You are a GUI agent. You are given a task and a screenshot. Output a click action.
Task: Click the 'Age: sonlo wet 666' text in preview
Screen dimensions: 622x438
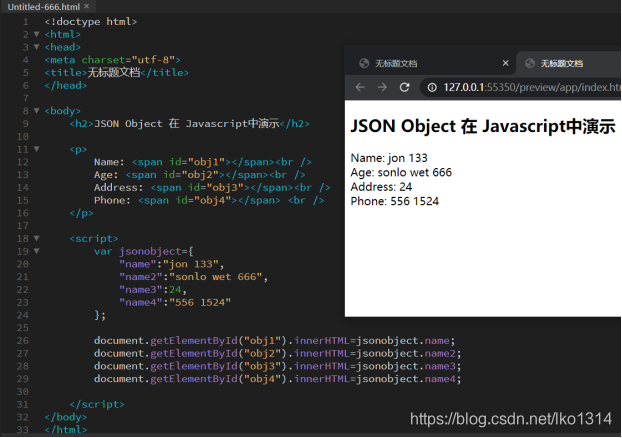(401, 172)
